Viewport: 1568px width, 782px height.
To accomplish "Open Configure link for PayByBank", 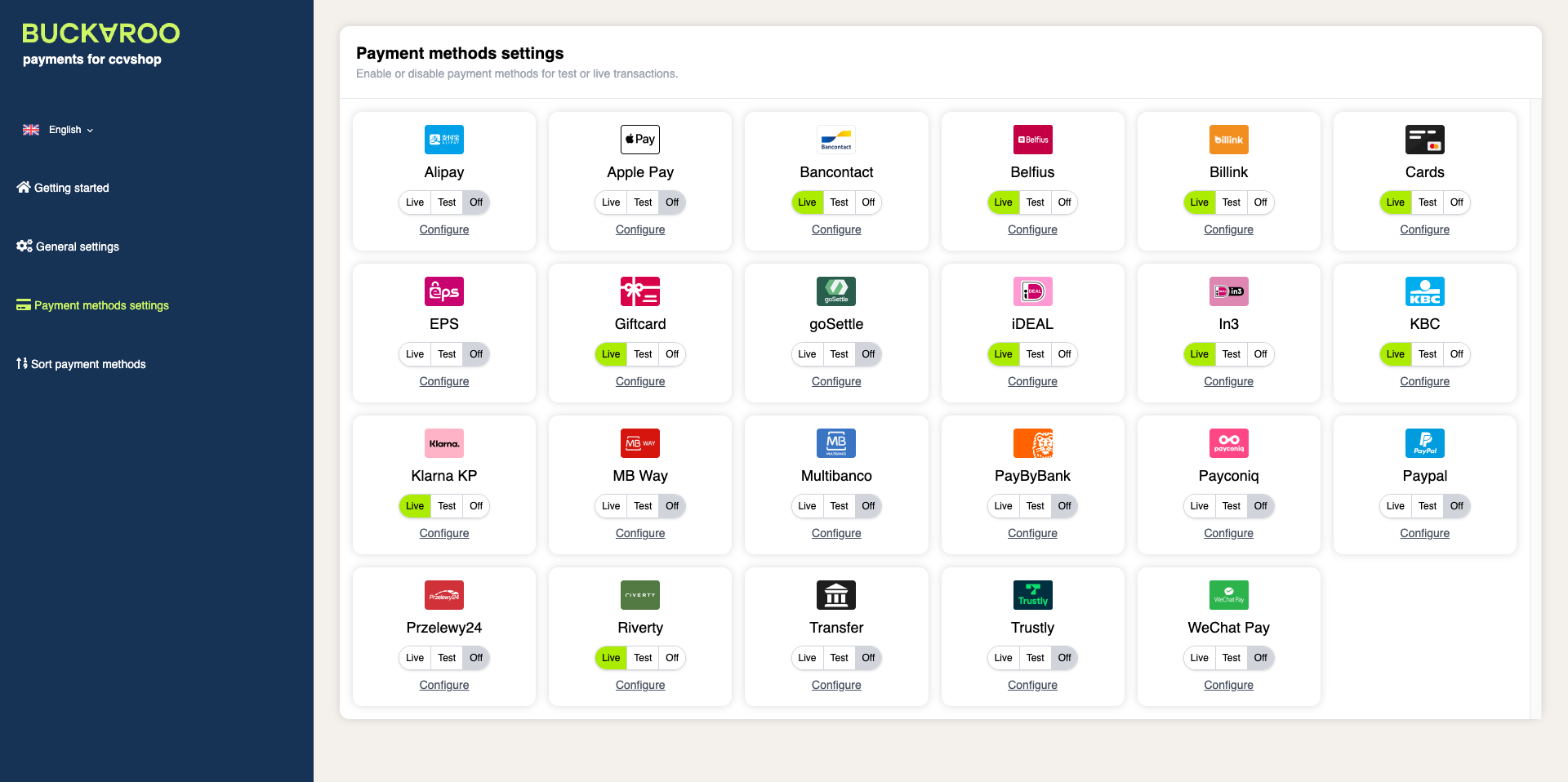I will pyautogui.click(x=1032, y=533).
